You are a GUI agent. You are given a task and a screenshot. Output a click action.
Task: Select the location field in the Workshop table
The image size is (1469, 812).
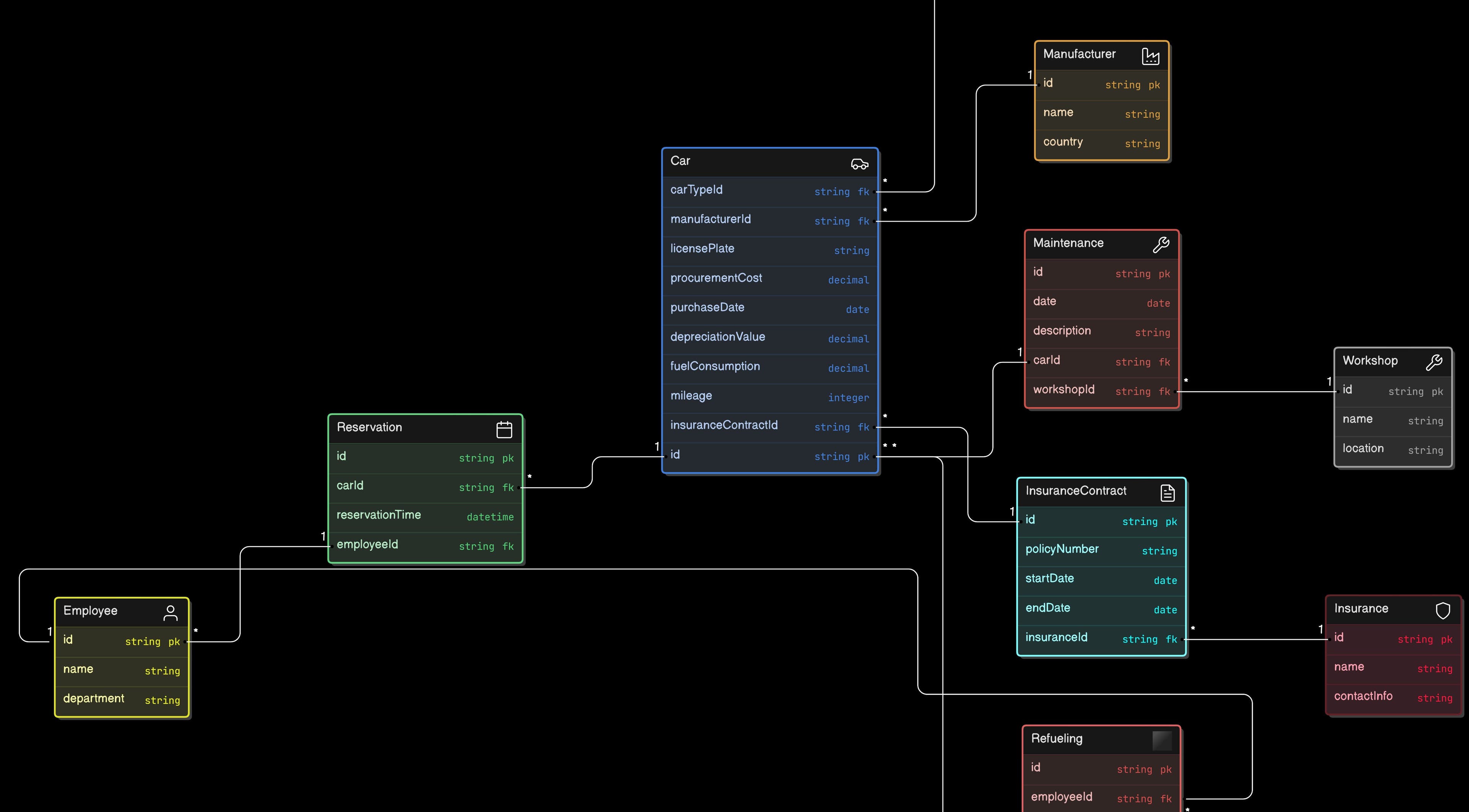[1363, 448]
